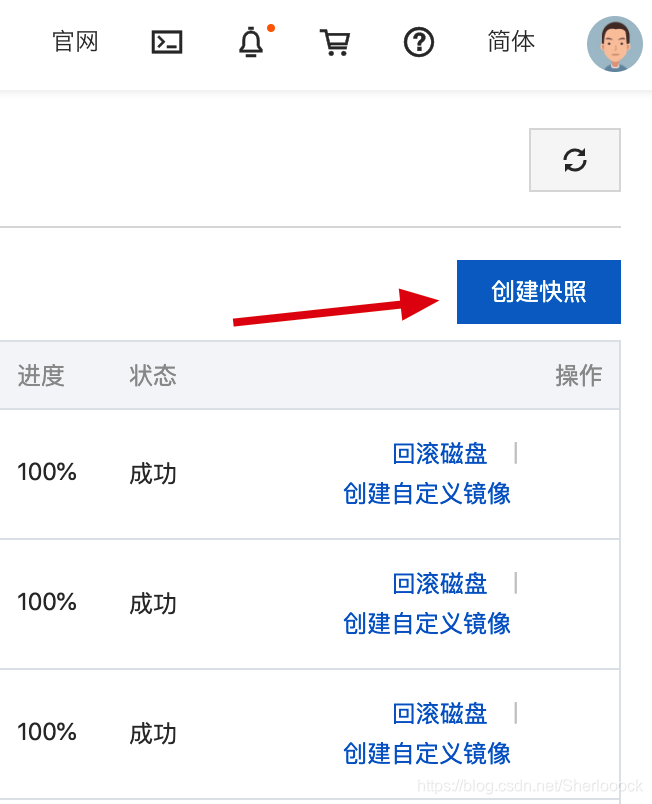The width and height of the screenshot is (652, 804).
Task: Select 成功 status in the first row
Action: (x=153, y=474)
